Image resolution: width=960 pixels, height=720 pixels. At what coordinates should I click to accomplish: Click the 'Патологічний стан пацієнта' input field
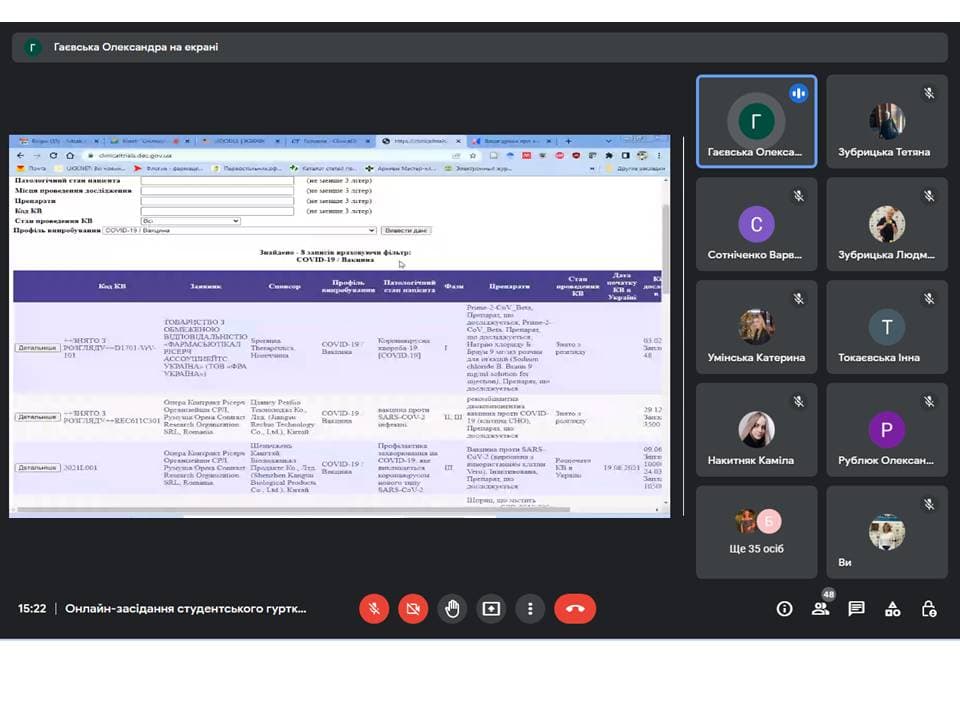[217, 181]
